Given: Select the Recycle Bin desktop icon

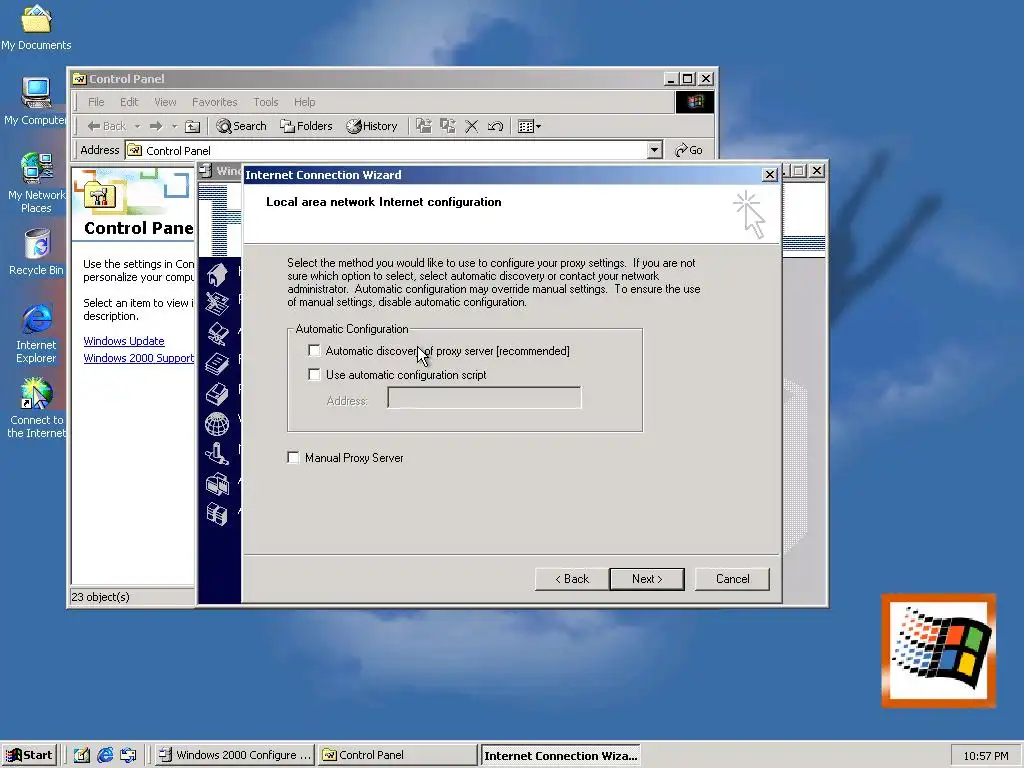Looking at the screenshot, I should [x=37, y=252].
